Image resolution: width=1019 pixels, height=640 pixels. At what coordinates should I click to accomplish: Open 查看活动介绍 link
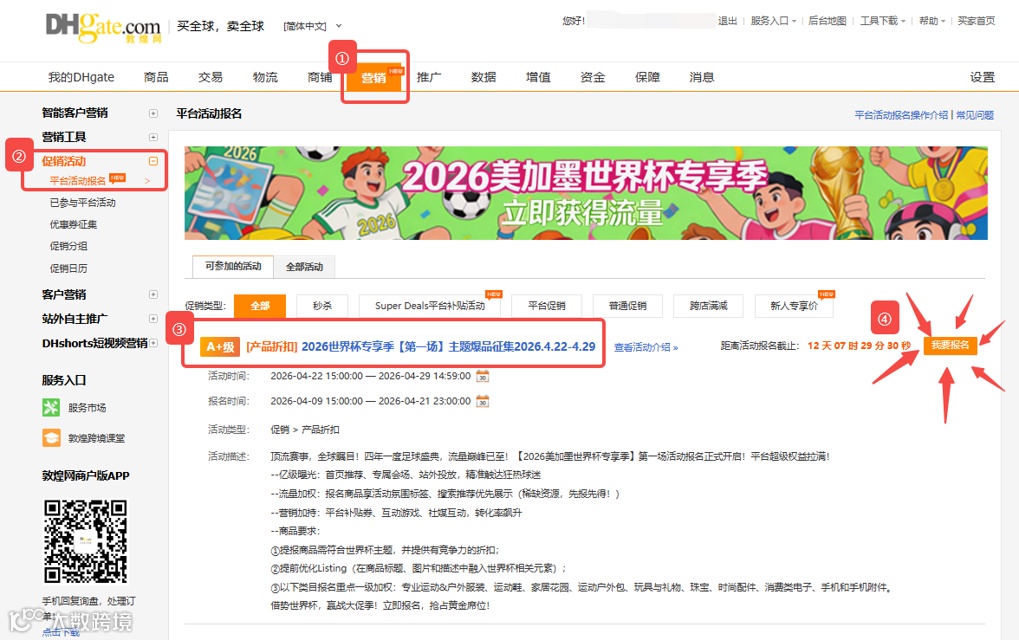coord(646,348)
